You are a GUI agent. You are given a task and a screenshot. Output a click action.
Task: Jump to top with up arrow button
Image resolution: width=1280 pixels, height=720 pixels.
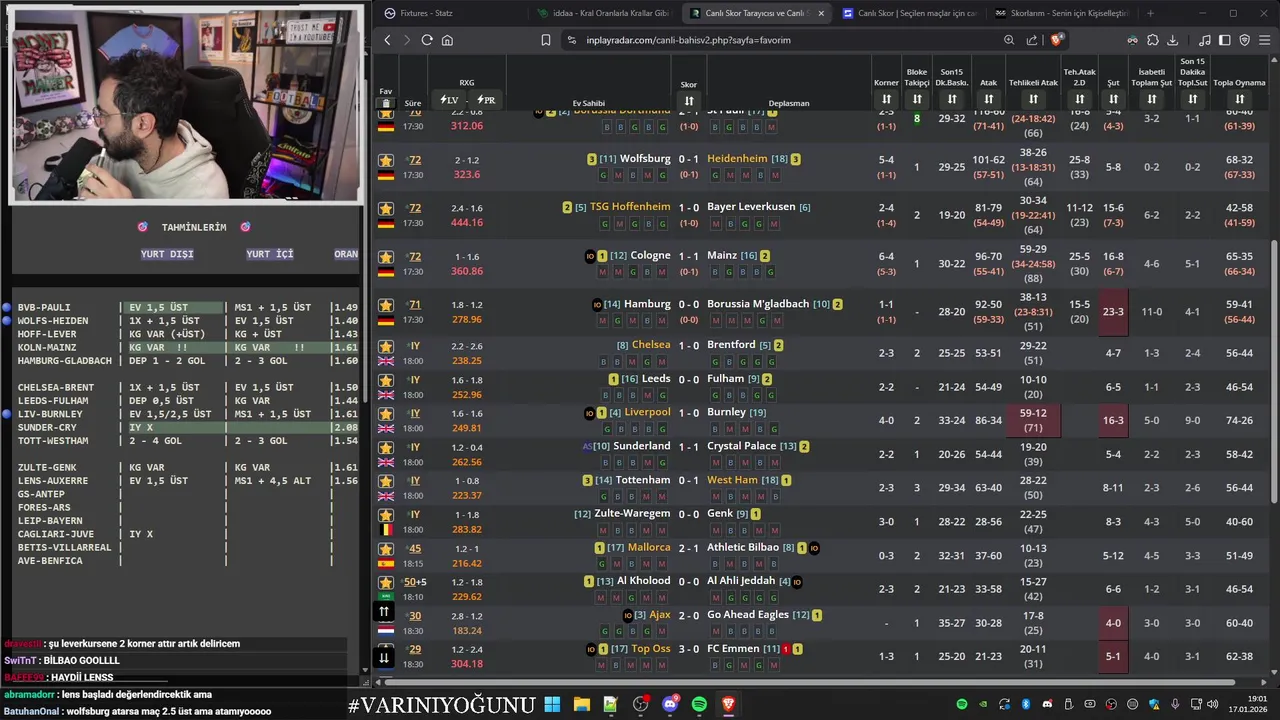coord(384,611)
